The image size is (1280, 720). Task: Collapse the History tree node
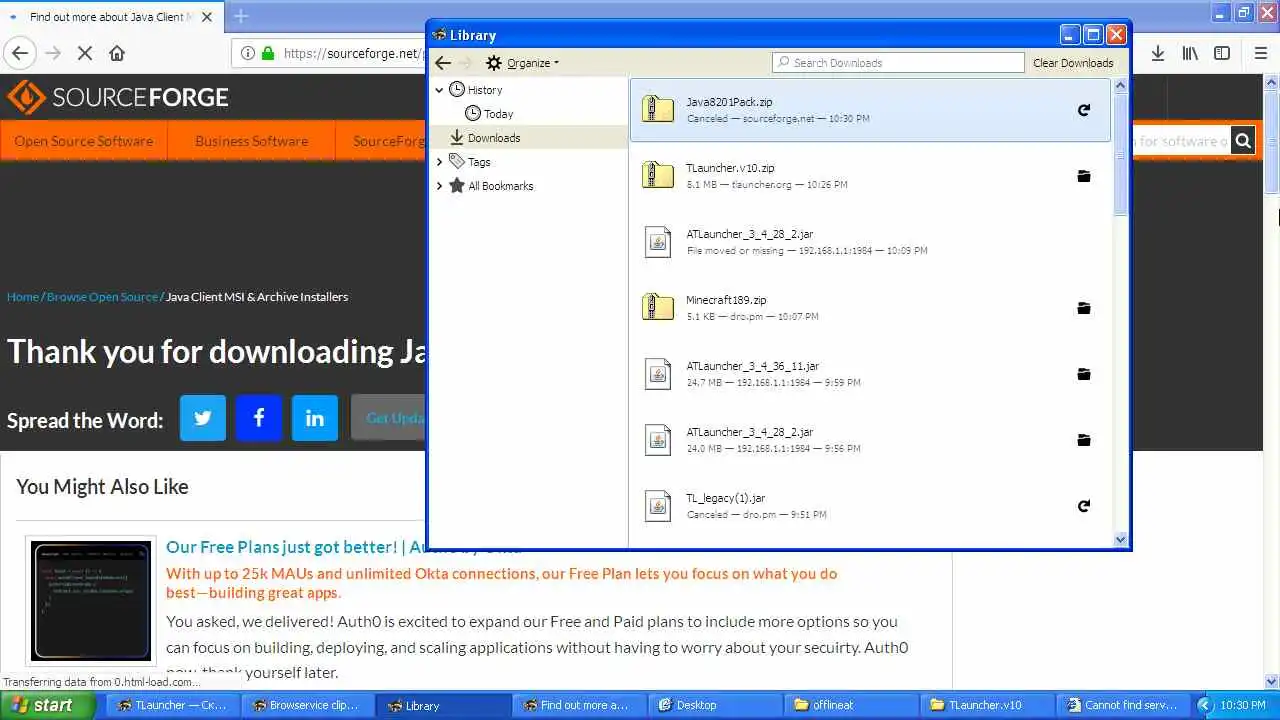tap(439, 90)
